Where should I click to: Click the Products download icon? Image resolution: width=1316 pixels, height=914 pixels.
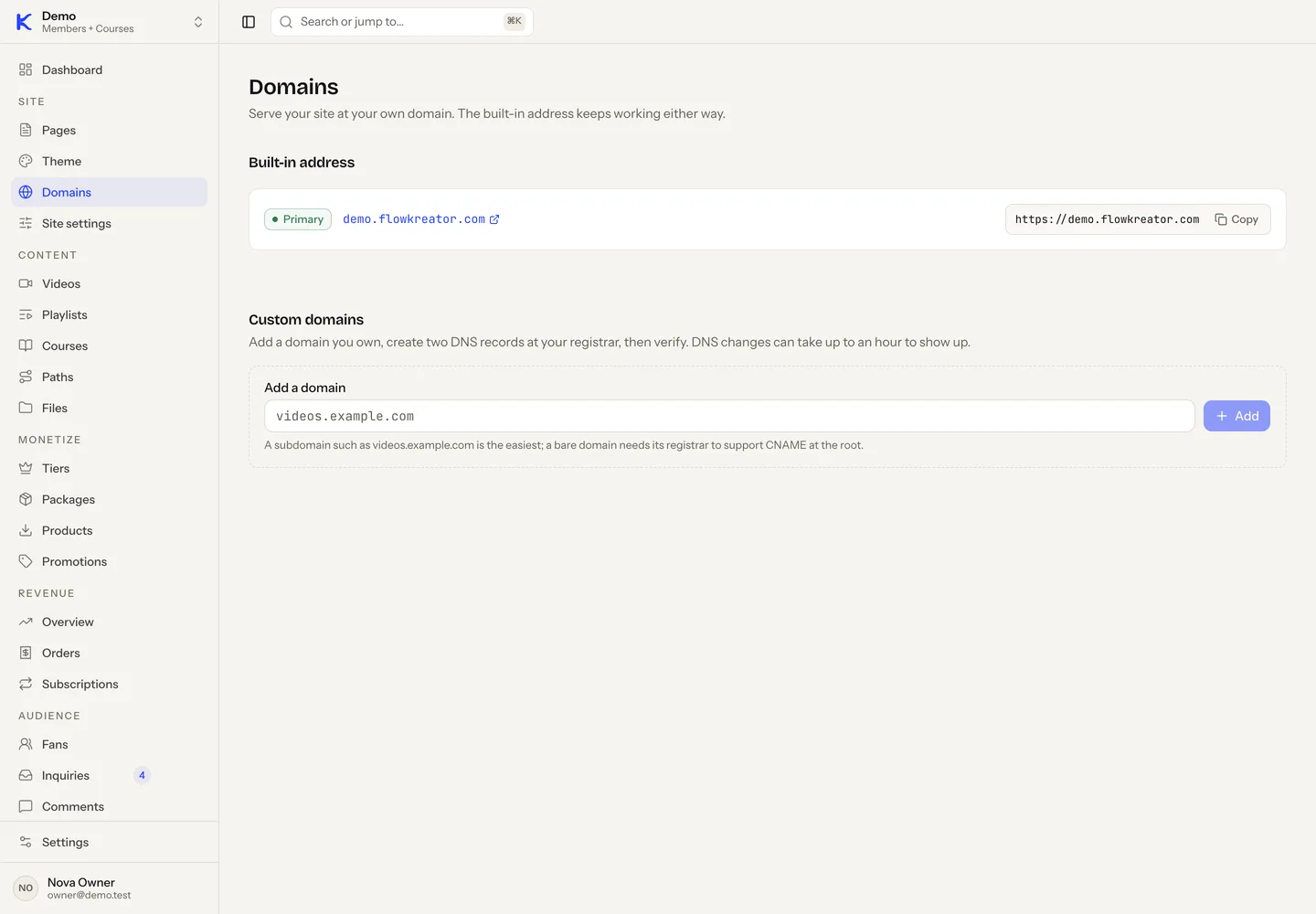26,530
